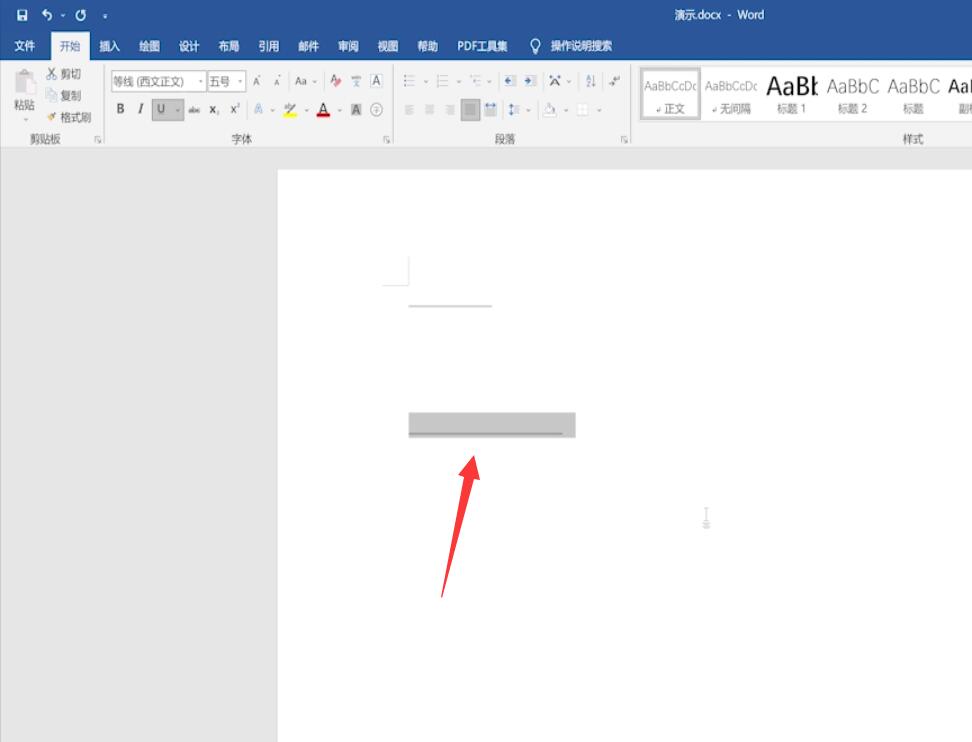
Task: Select the Format Painter (格式刷) tool
Action: (69, 117)
